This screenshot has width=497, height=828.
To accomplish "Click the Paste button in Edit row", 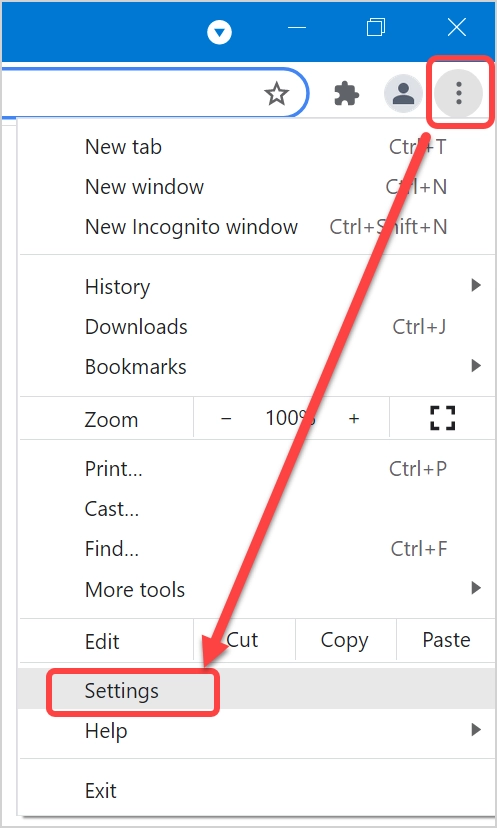I will coord(446,640).
